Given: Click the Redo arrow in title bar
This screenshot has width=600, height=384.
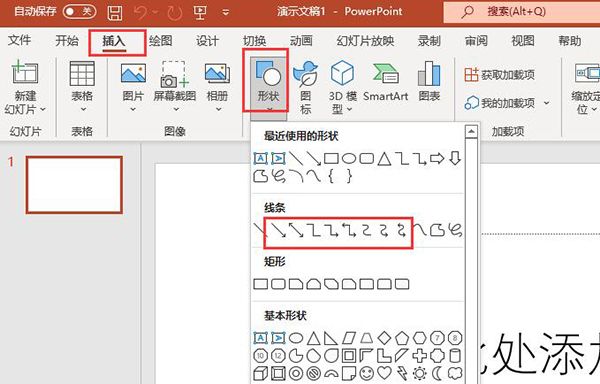Looking at the screenshot, I should click(x=174, y=13).
